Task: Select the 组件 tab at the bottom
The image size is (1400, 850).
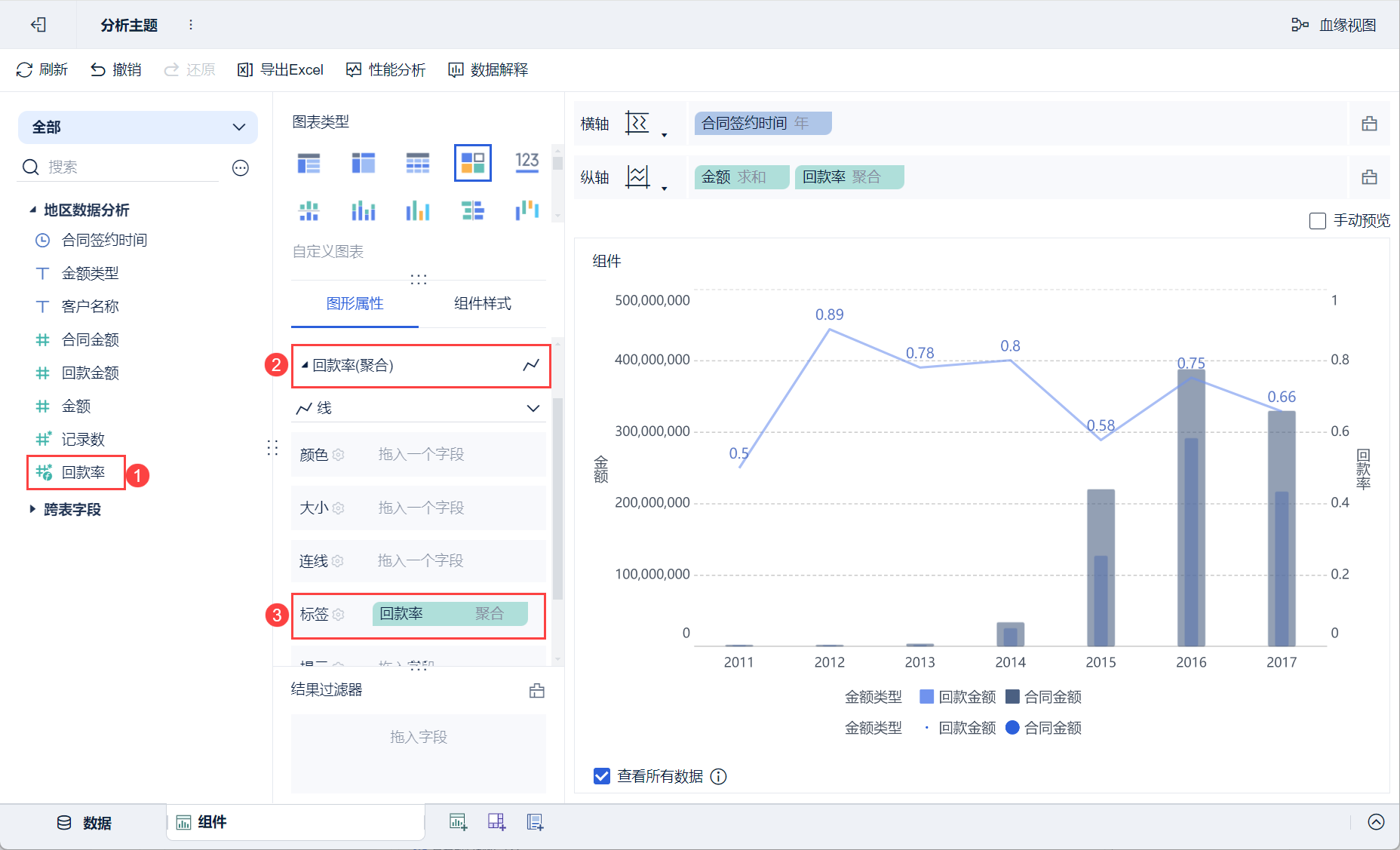Action: coord(295,822)
